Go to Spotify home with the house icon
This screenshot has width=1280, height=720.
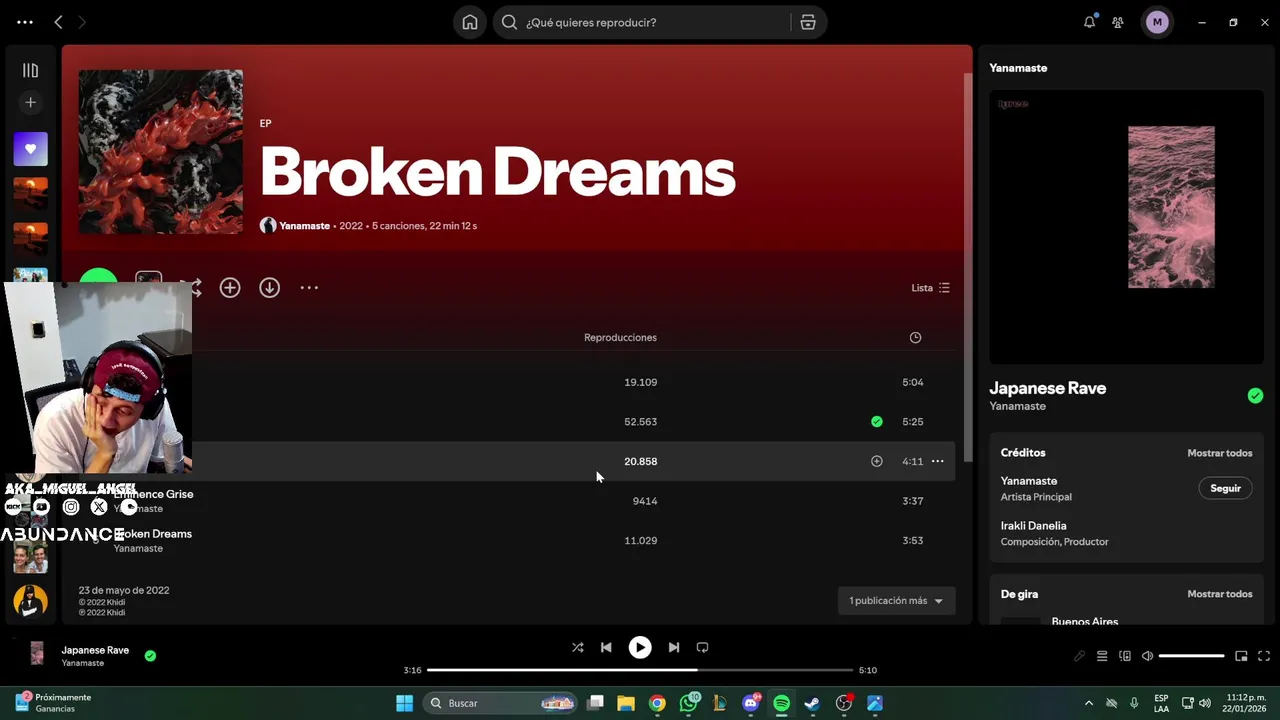tap(470, 22)
